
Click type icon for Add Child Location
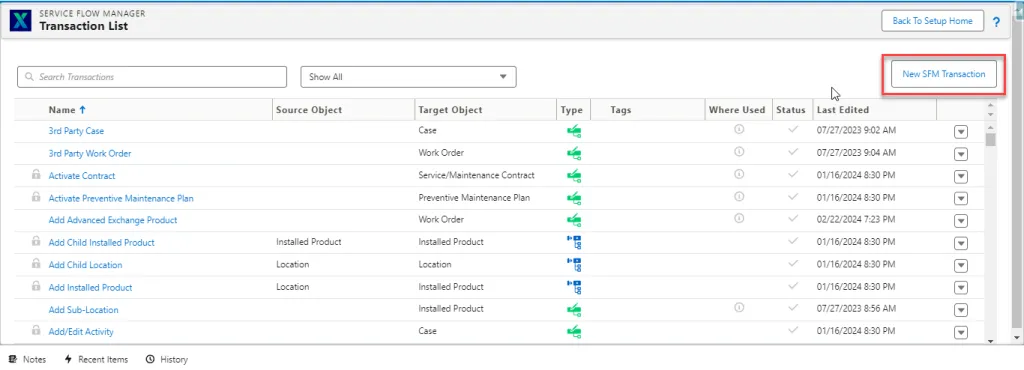click(574, 264)
